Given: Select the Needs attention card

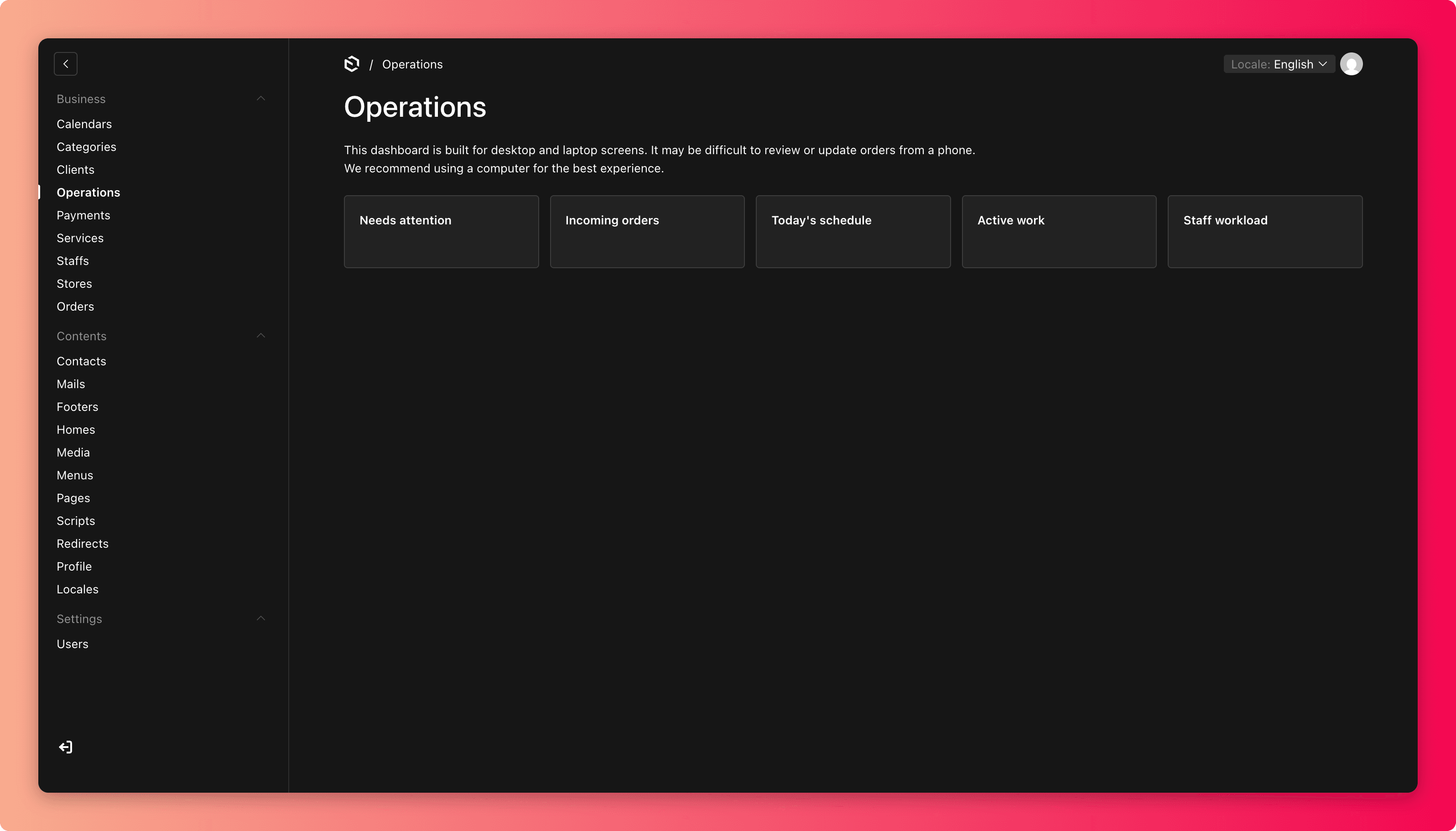Looking at the screenshot, I should tap(441, 232).
